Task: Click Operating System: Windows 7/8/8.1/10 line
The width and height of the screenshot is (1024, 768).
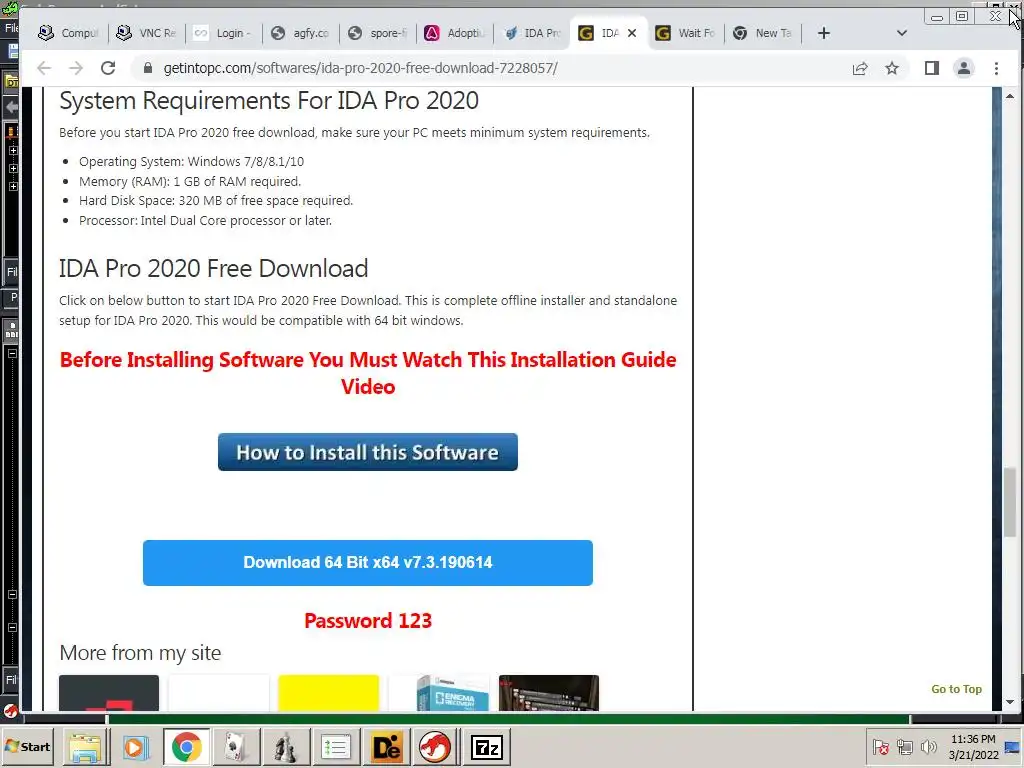Action: [191, 161]
